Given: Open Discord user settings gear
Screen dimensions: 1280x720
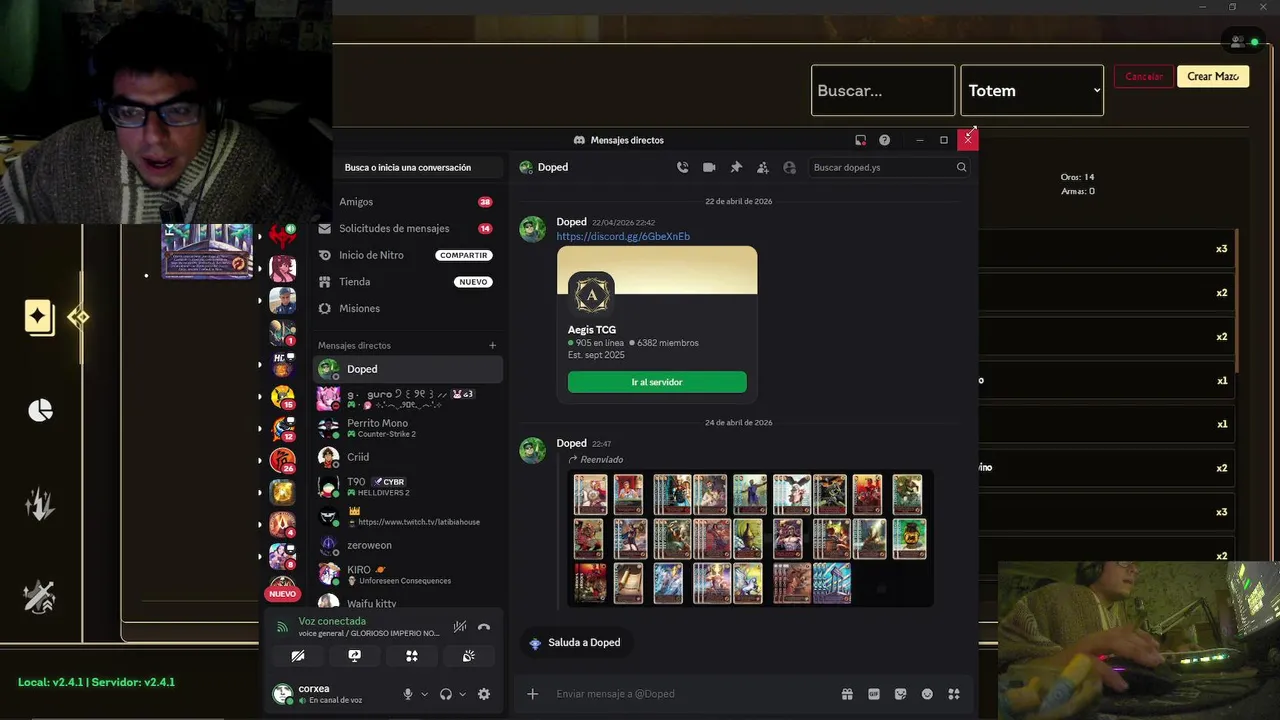Looking at the screenshot, I should 484,694.
